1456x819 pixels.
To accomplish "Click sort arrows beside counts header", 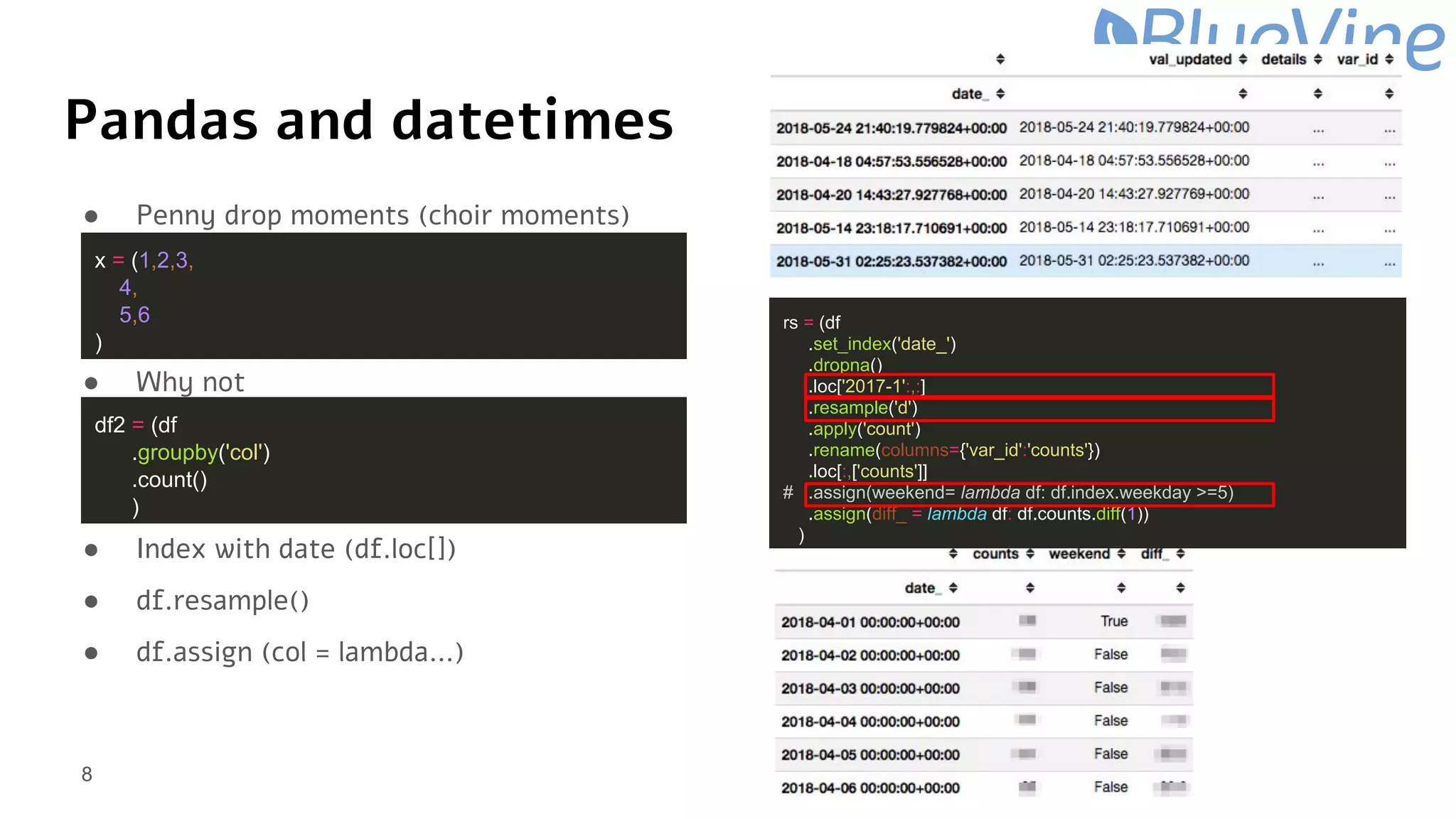I will [x=1029, y=554].
